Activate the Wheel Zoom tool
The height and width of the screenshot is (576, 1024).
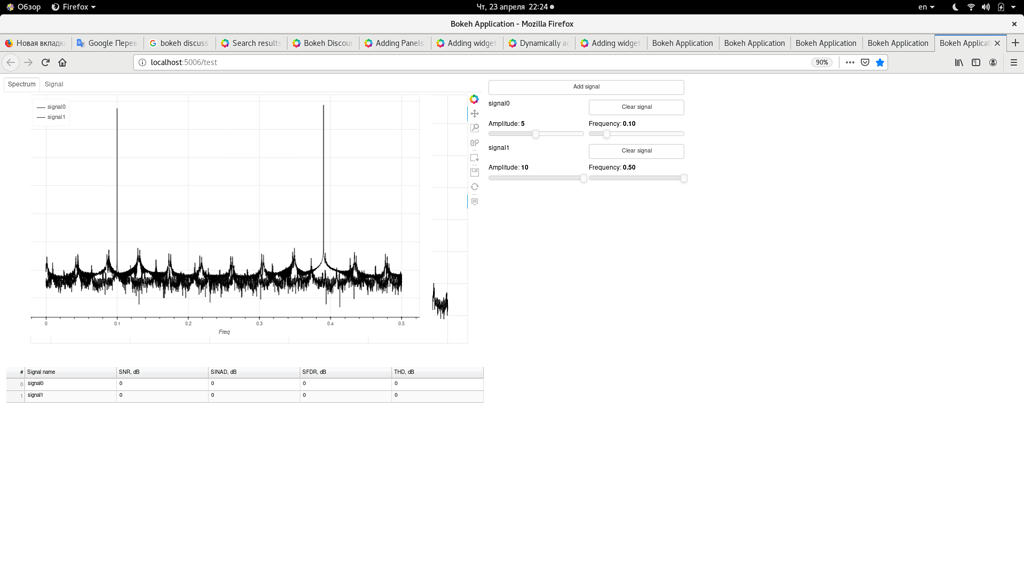point(474,142)
